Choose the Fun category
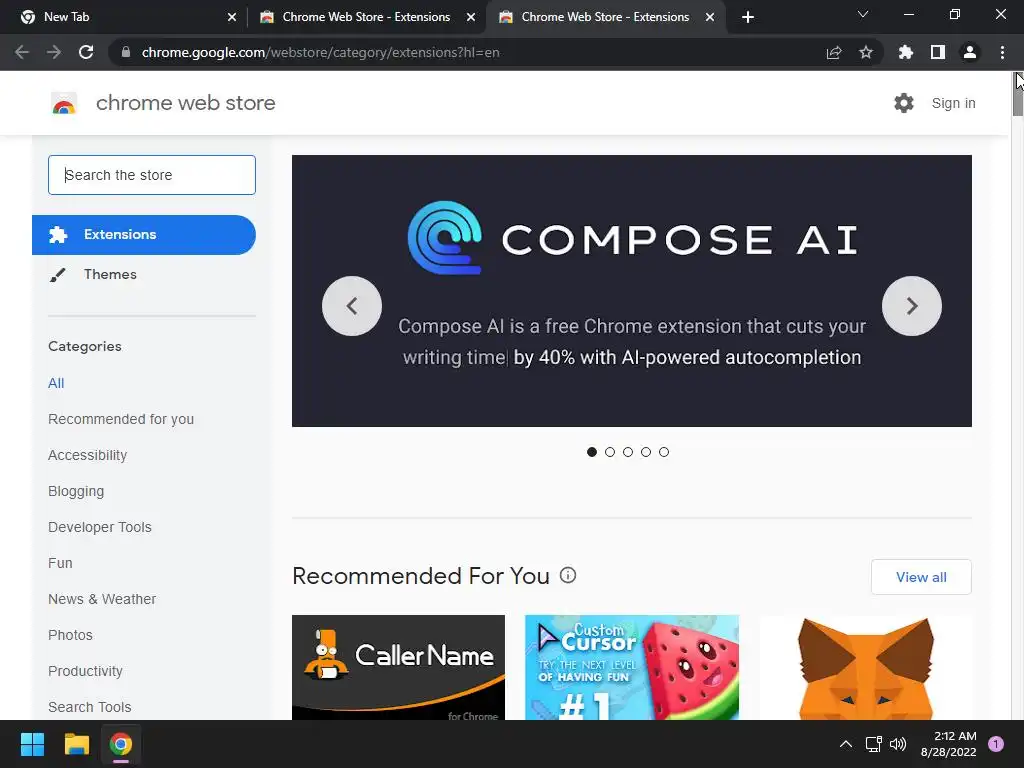The height and width of the screenshot is (768, 1024). coord(60,563)
